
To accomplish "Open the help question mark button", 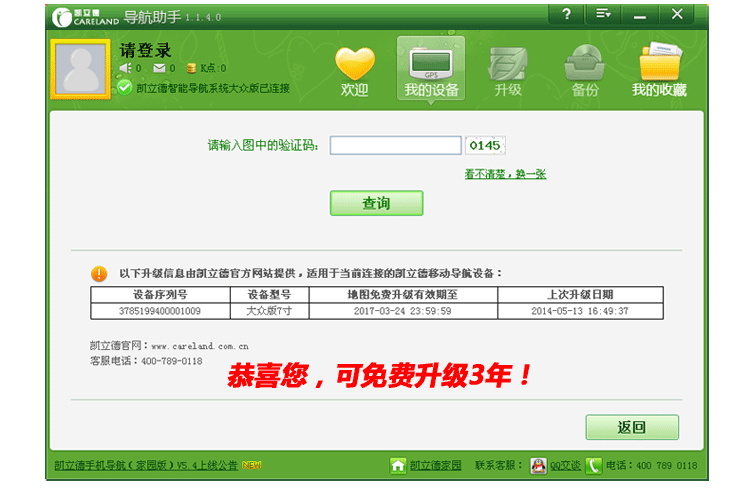I will (566, 14).
